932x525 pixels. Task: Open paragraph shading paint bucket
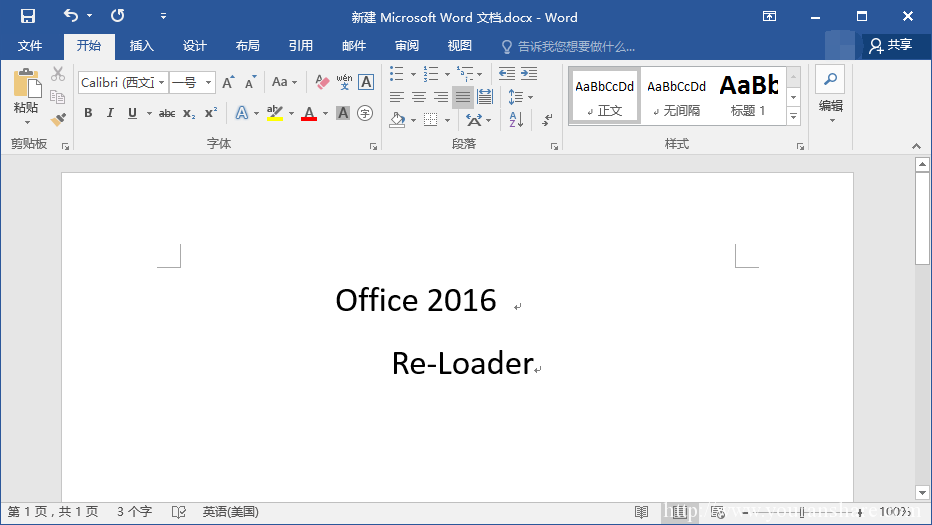[x=397, y=120]
